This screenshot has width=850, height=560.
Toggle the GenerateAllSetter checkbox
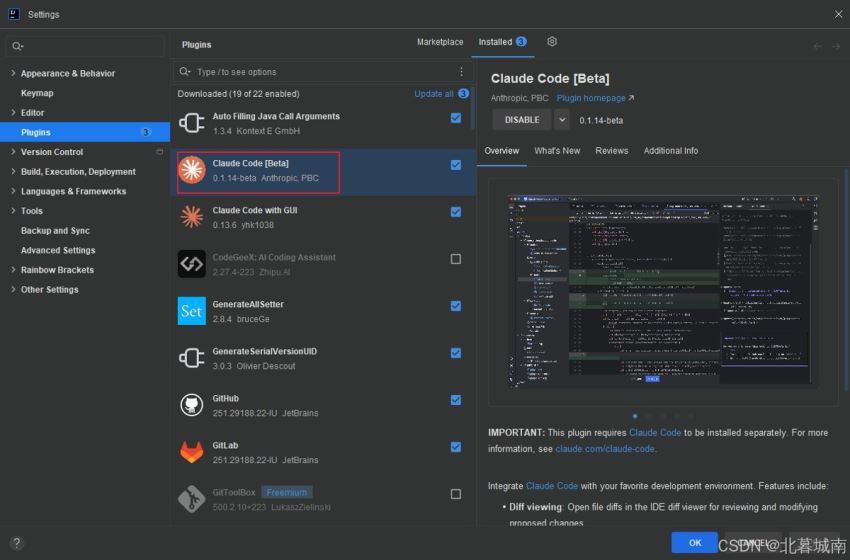click(456, 306)
